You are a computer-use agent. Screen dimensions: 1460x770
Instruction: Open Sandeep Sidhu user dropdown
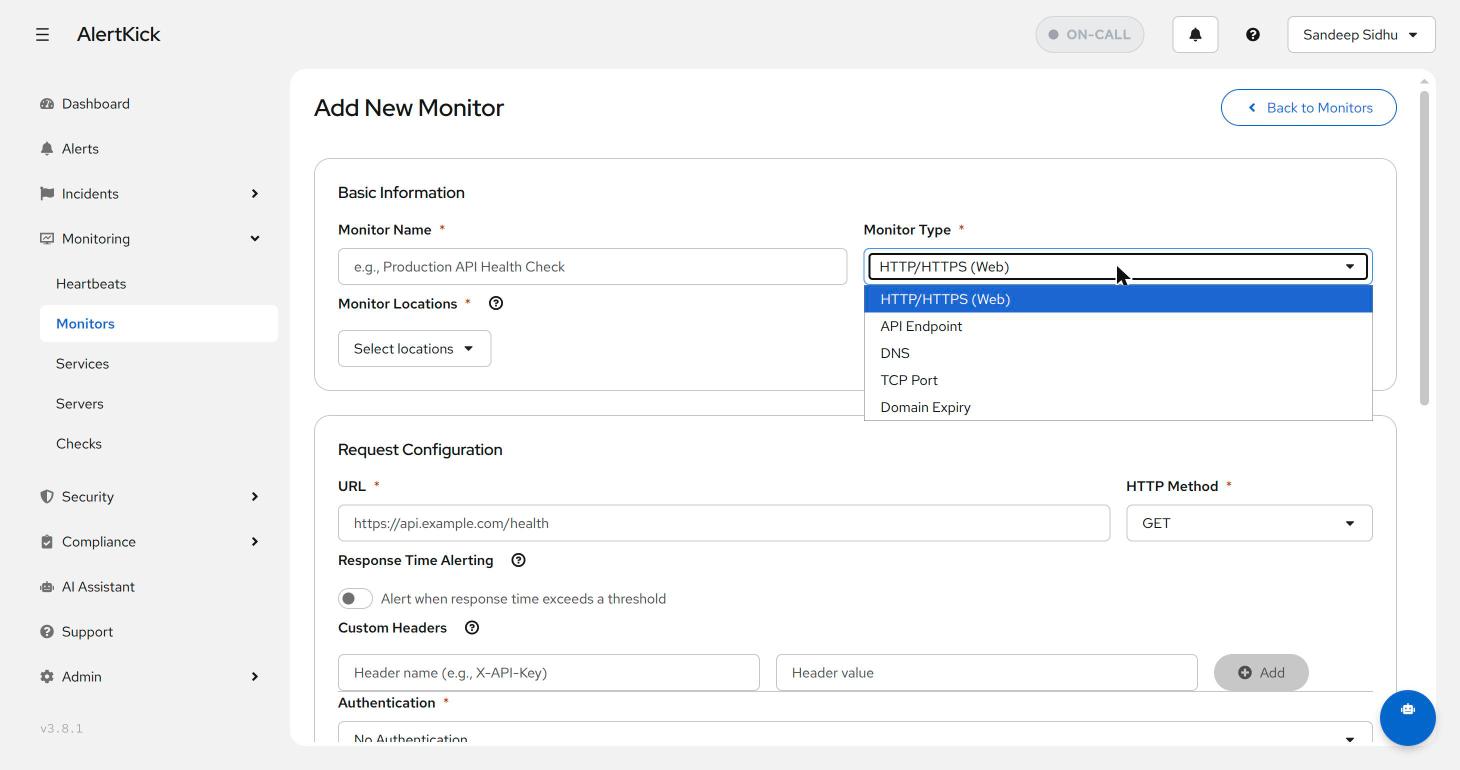coord(1362,34)
